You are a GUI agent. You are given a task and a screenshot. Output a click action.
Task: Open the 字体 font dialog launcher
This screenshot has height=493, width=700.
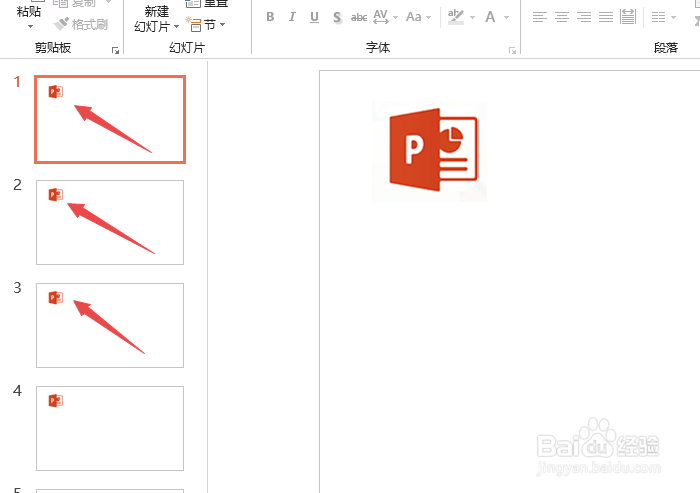pyautogui.click(x=512, y=50)
